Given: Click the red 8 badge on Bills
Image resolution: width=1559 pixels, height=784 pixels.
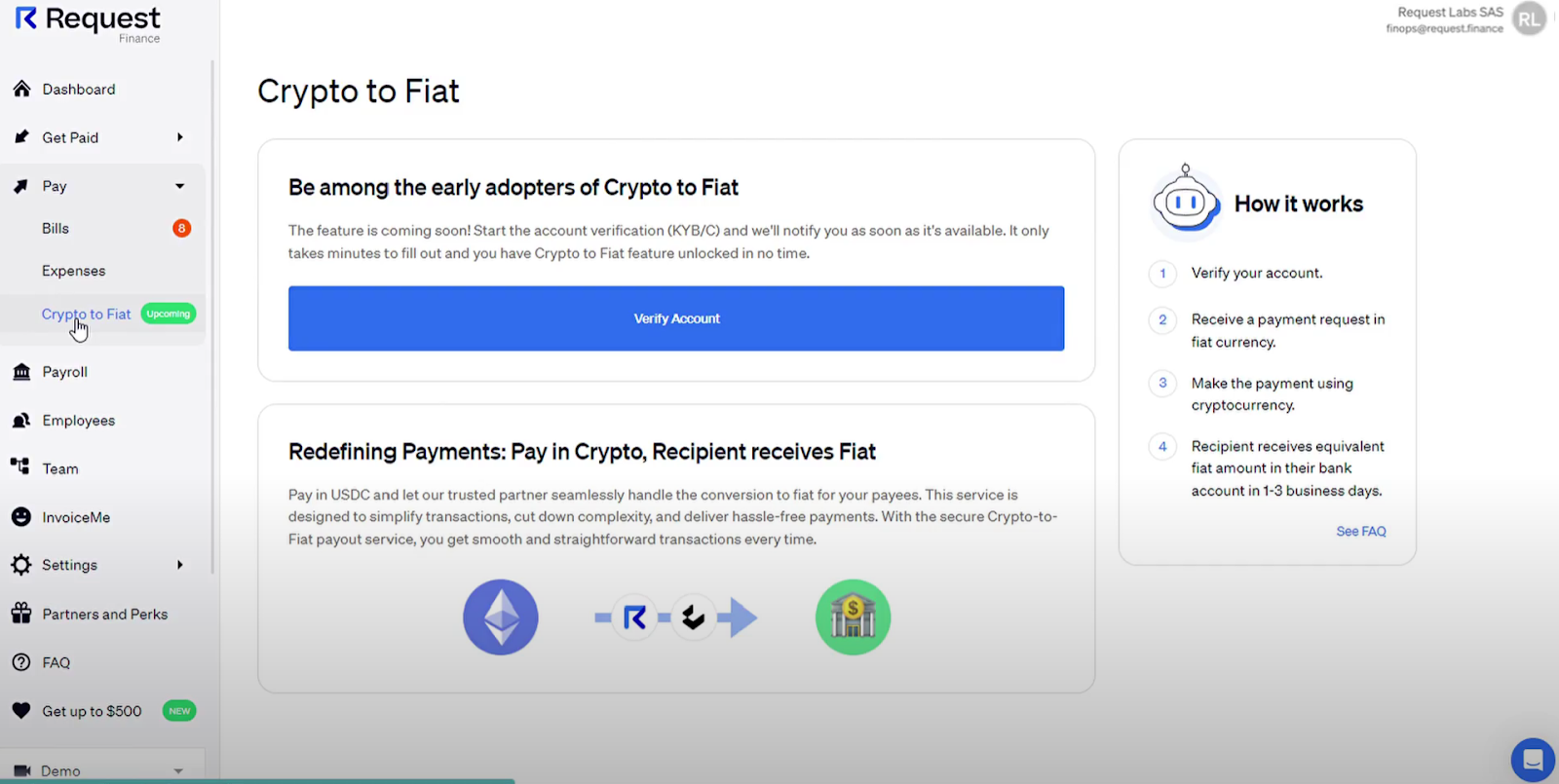Looking at the screenshot, I should 181,228.
